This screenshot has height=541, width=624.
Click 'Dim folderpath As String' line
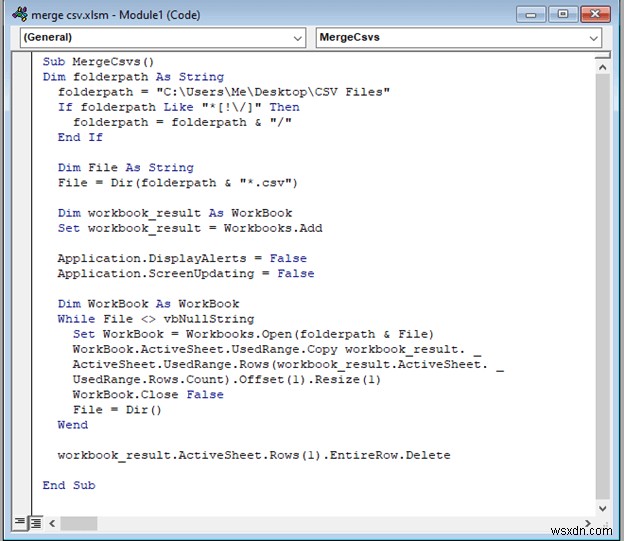tap(133, 77)
